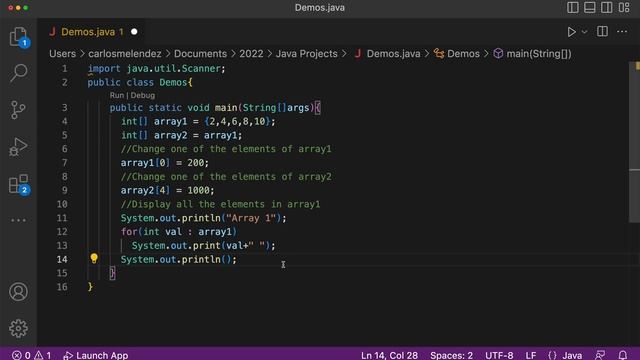
Task: Toggle the bottom panel
Action: point(589,7)
